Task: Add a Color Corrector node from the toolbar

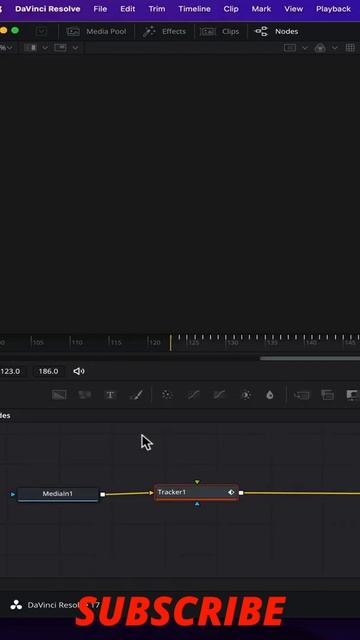Action: coord(167,395)
